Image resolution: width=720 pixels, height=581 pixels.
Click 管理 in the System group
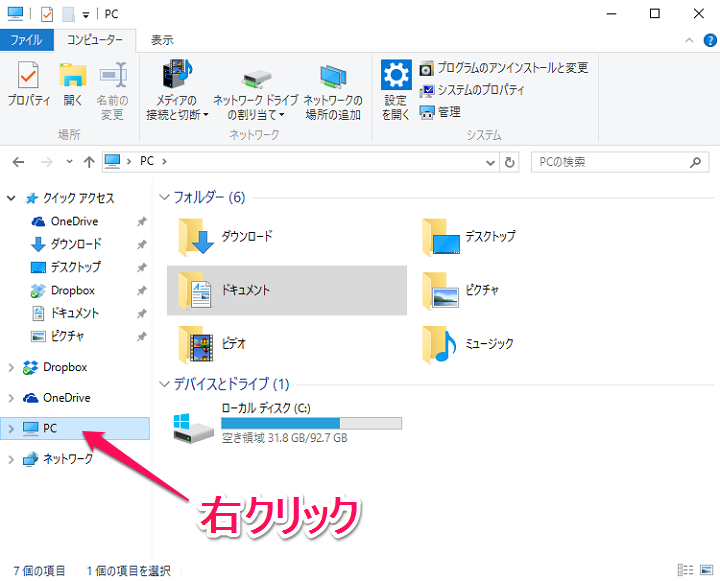440,112
